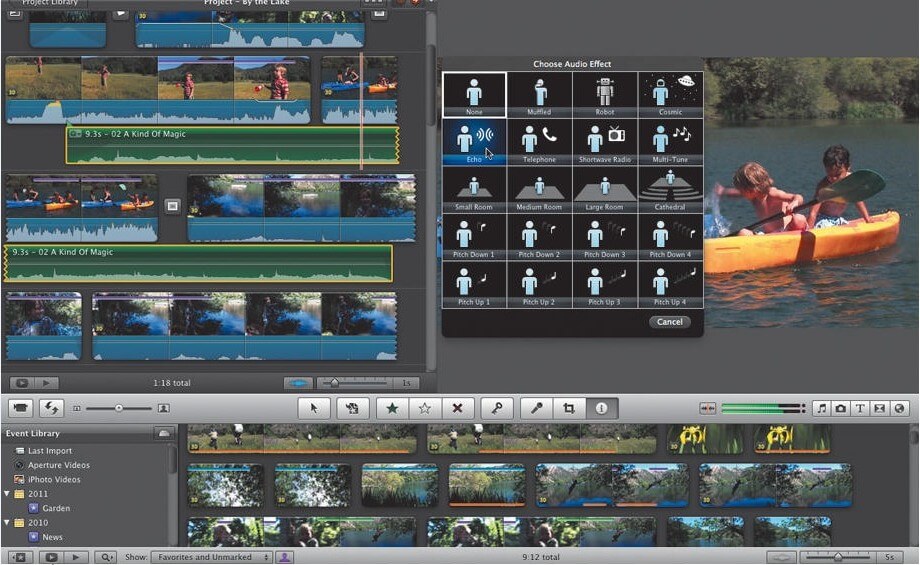
Task: Open the keyword filter magnifier in event bar
Action: [106, 557]
